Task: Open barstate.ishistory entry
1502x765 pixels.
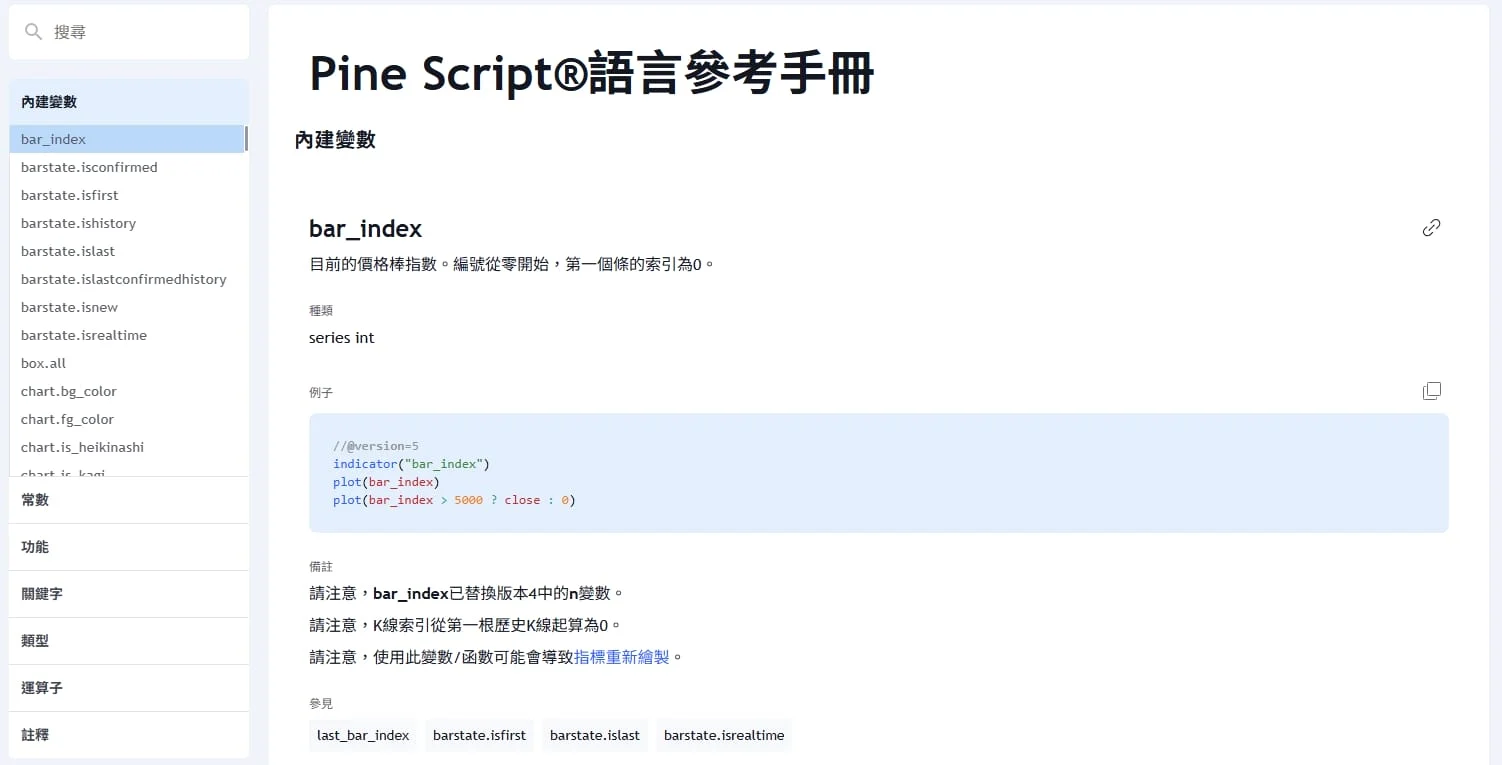Action: tap(126, 223)
